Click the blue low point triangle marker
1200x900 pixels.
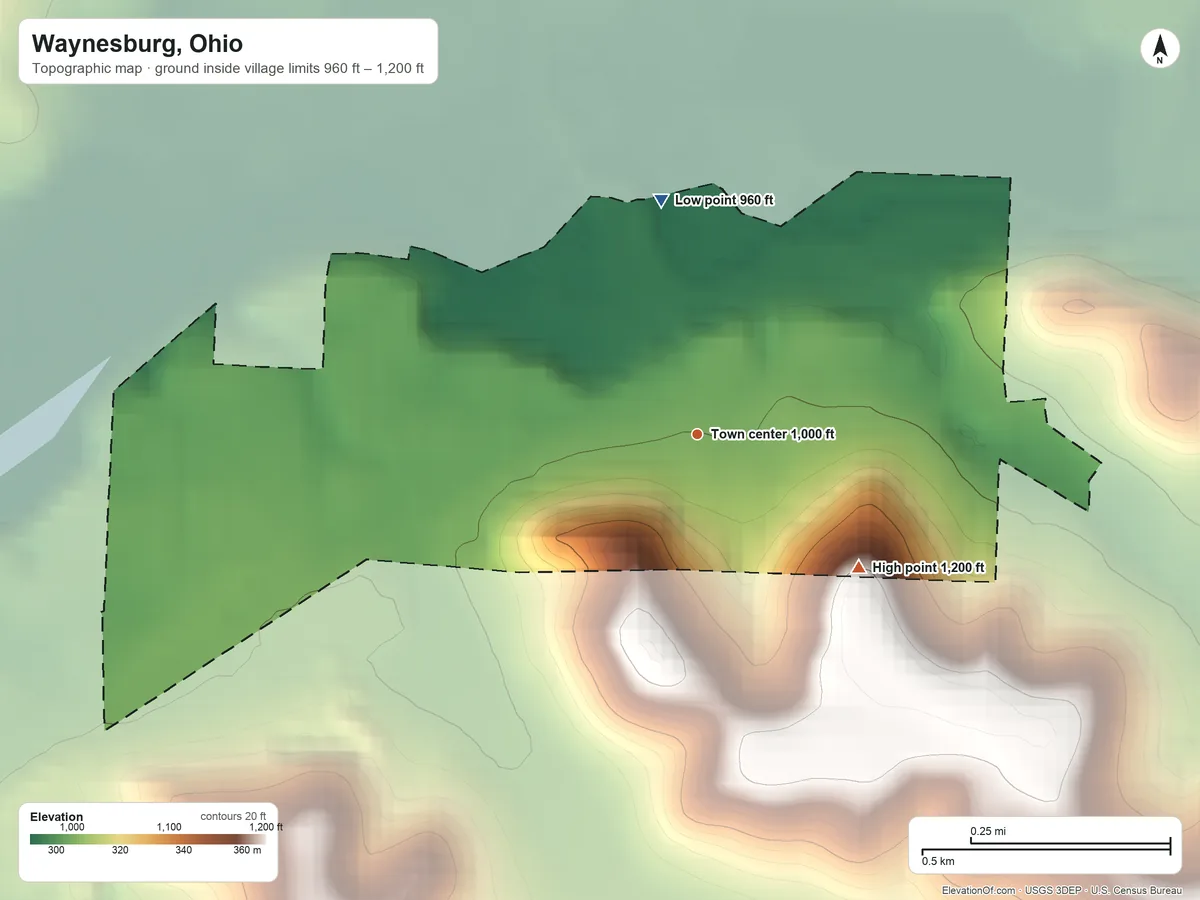point(660,201)
